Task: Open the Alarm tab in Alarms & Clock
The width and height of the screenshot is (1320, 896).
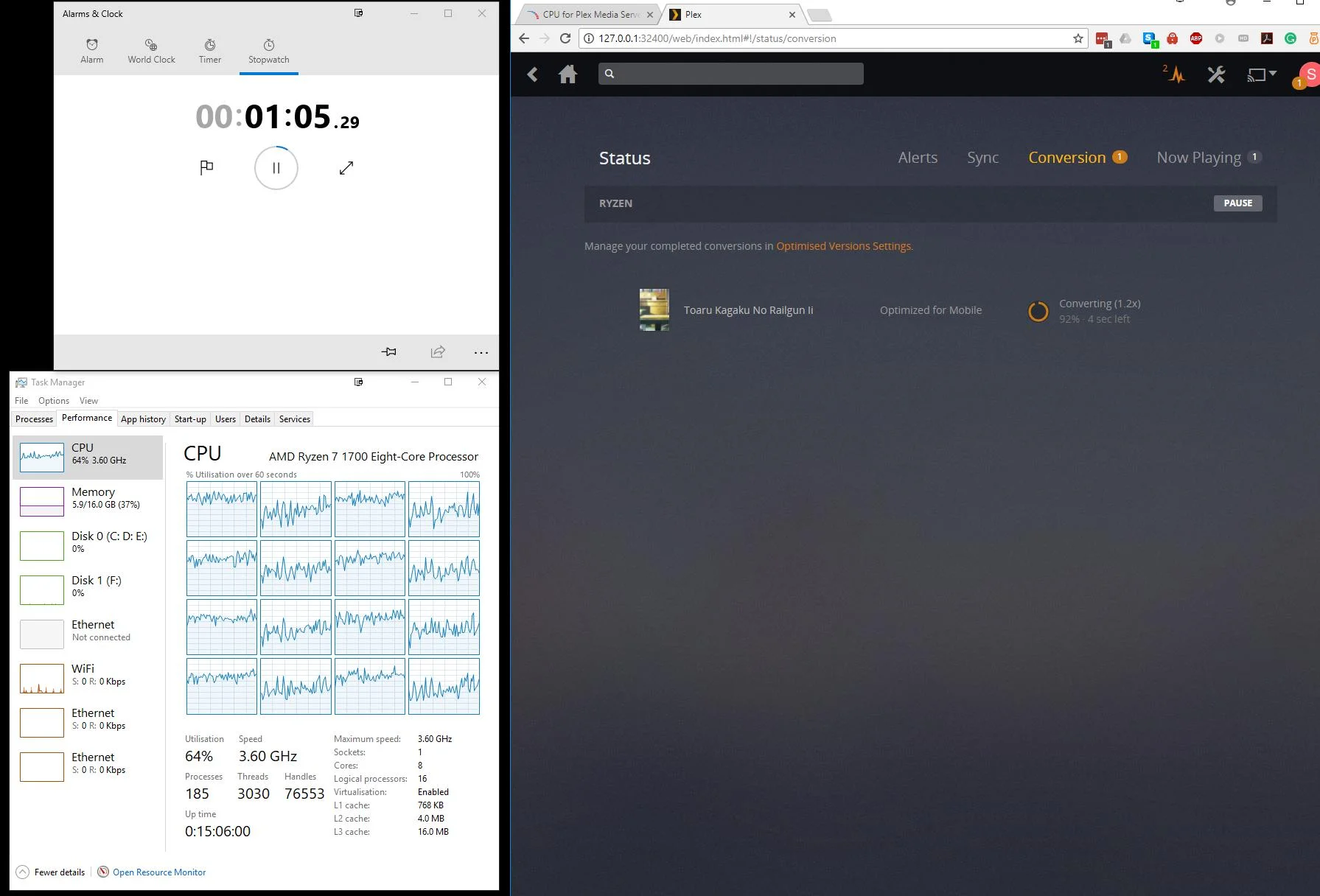Action: click(92, 52)
